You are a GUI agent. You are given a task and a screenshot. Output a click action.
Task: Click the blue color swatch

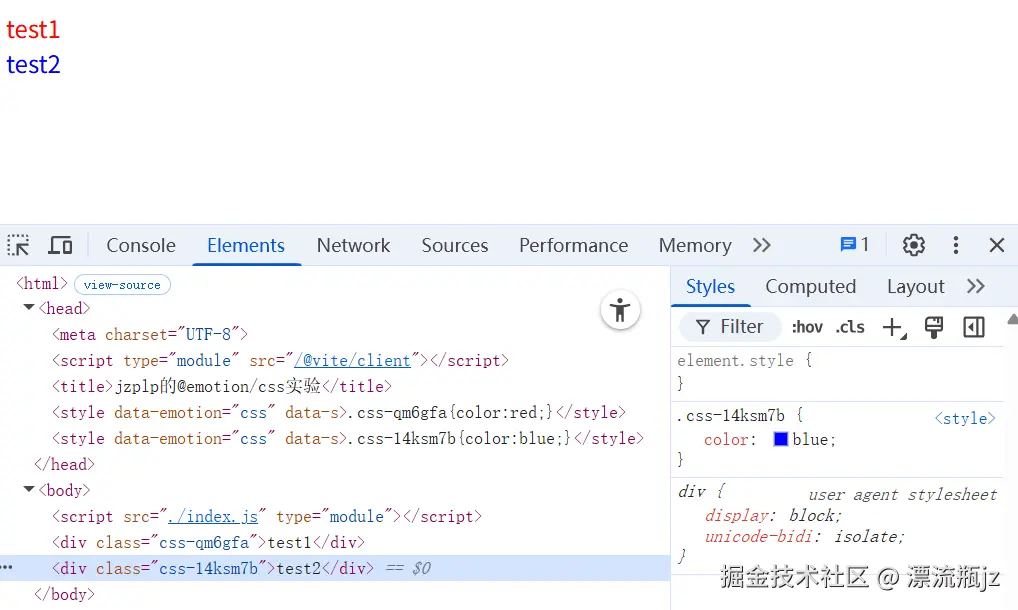[781, 439]
